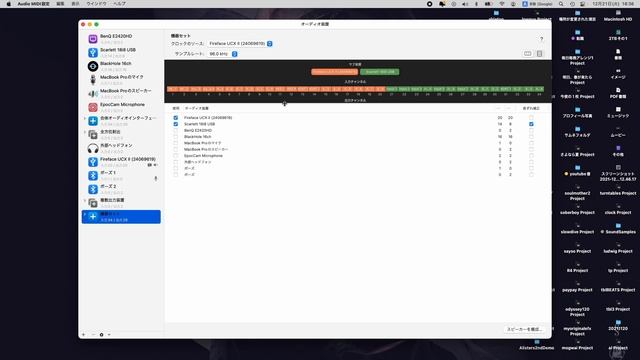The width and height of the screenshot is (640, 360).
Task: Check use for EpocCam Microphone in table
Action: (x=176, y=156)
